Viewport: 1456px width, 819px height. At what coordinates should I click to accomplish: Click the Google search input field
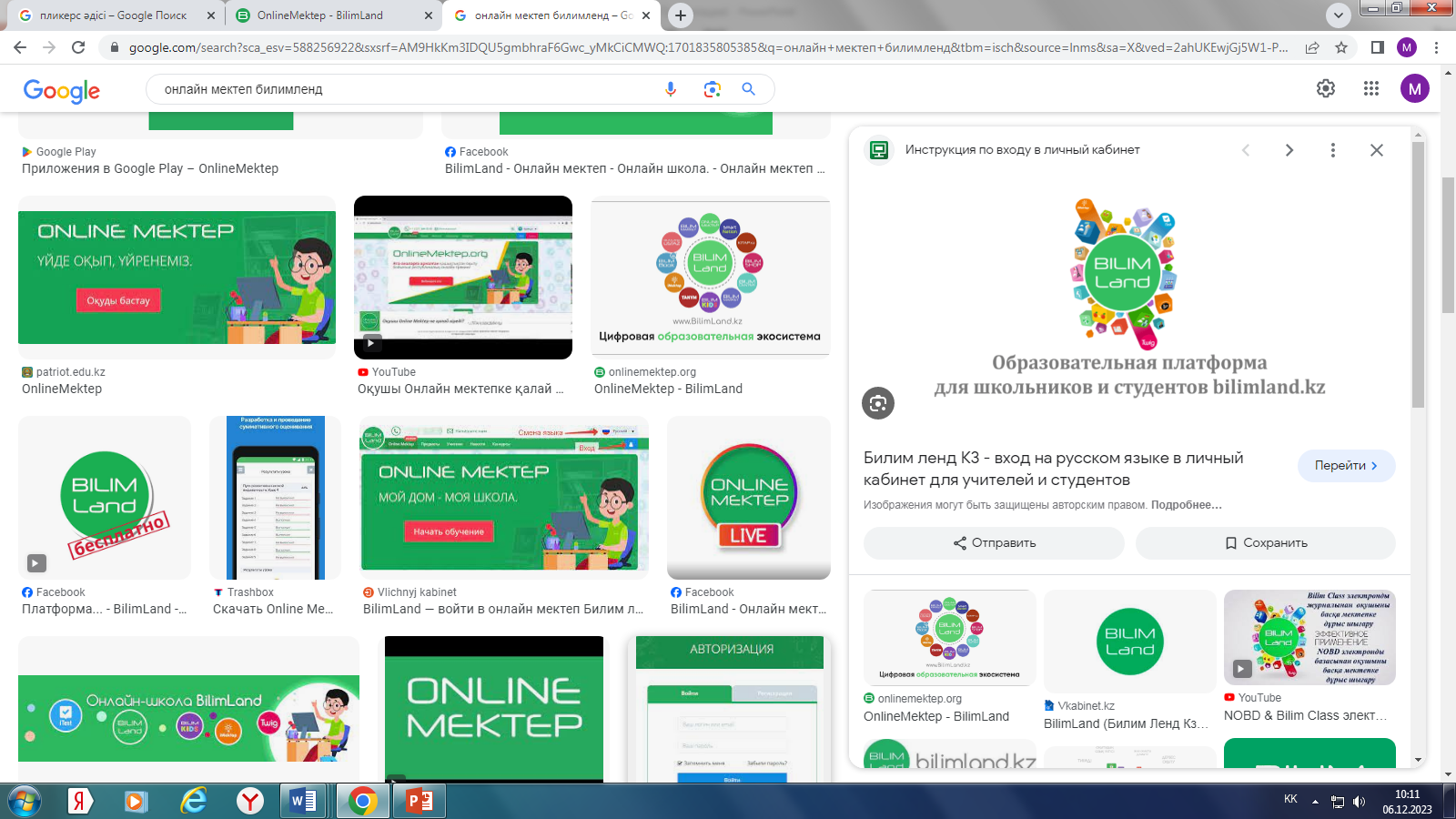pos(409,89)
